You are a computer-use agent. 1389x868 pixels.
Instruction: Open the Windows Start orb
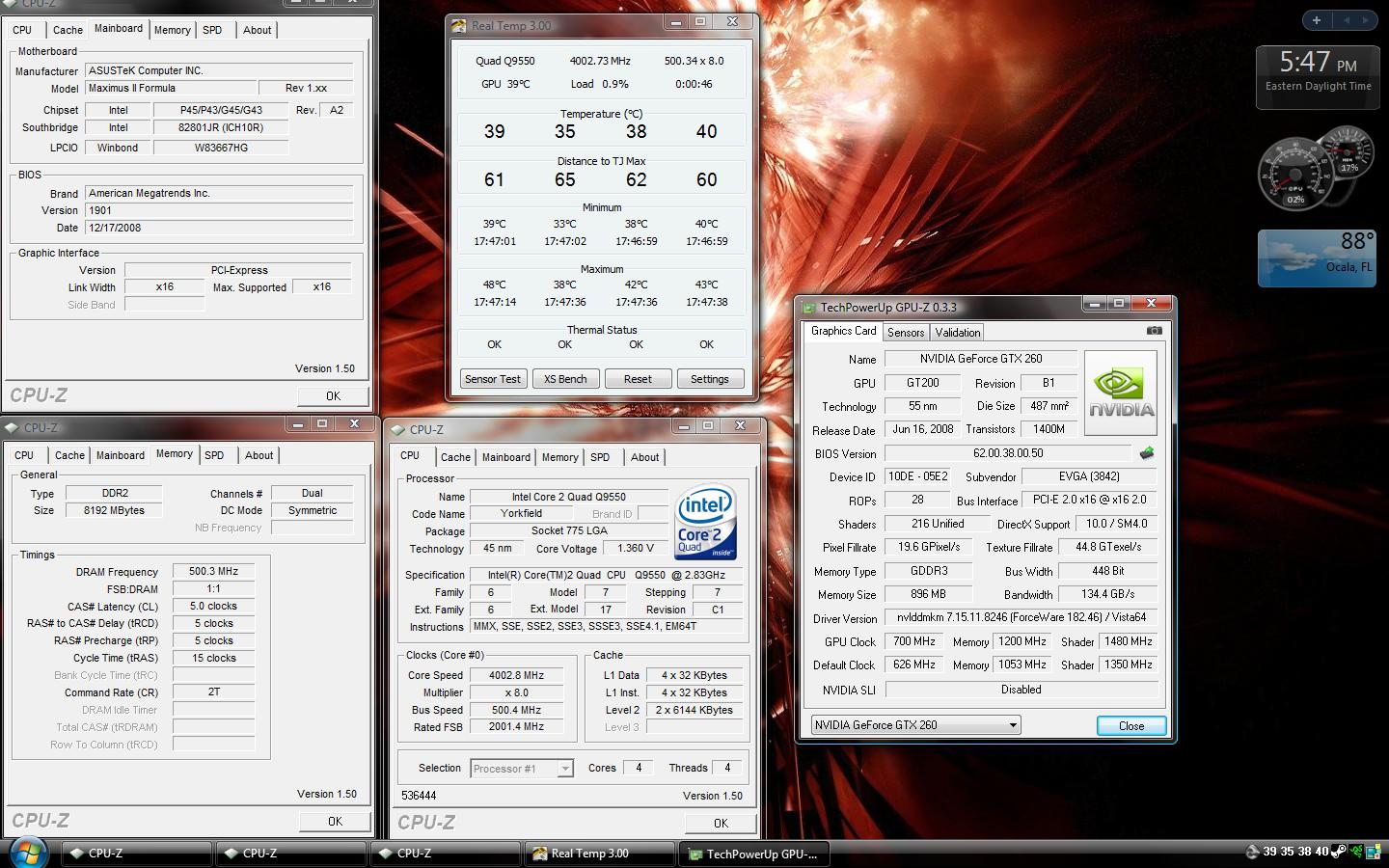click(x=27, y=853)
